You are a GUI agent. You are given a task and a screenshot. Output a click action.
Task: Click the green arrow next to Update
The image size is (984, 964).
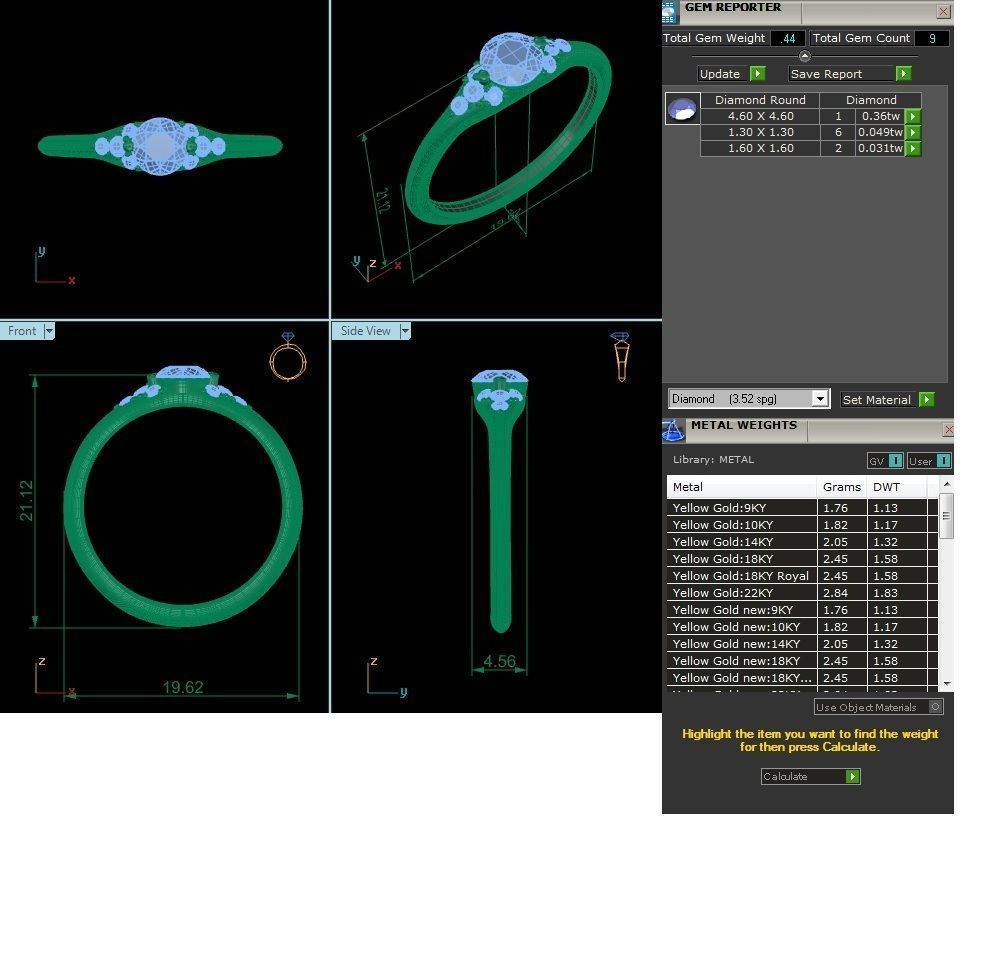point(758,73)
